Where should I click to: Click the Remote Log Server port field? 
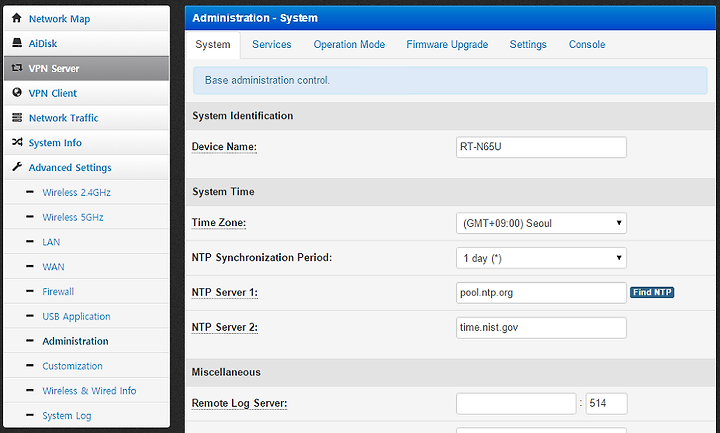(x=606, y=404)
